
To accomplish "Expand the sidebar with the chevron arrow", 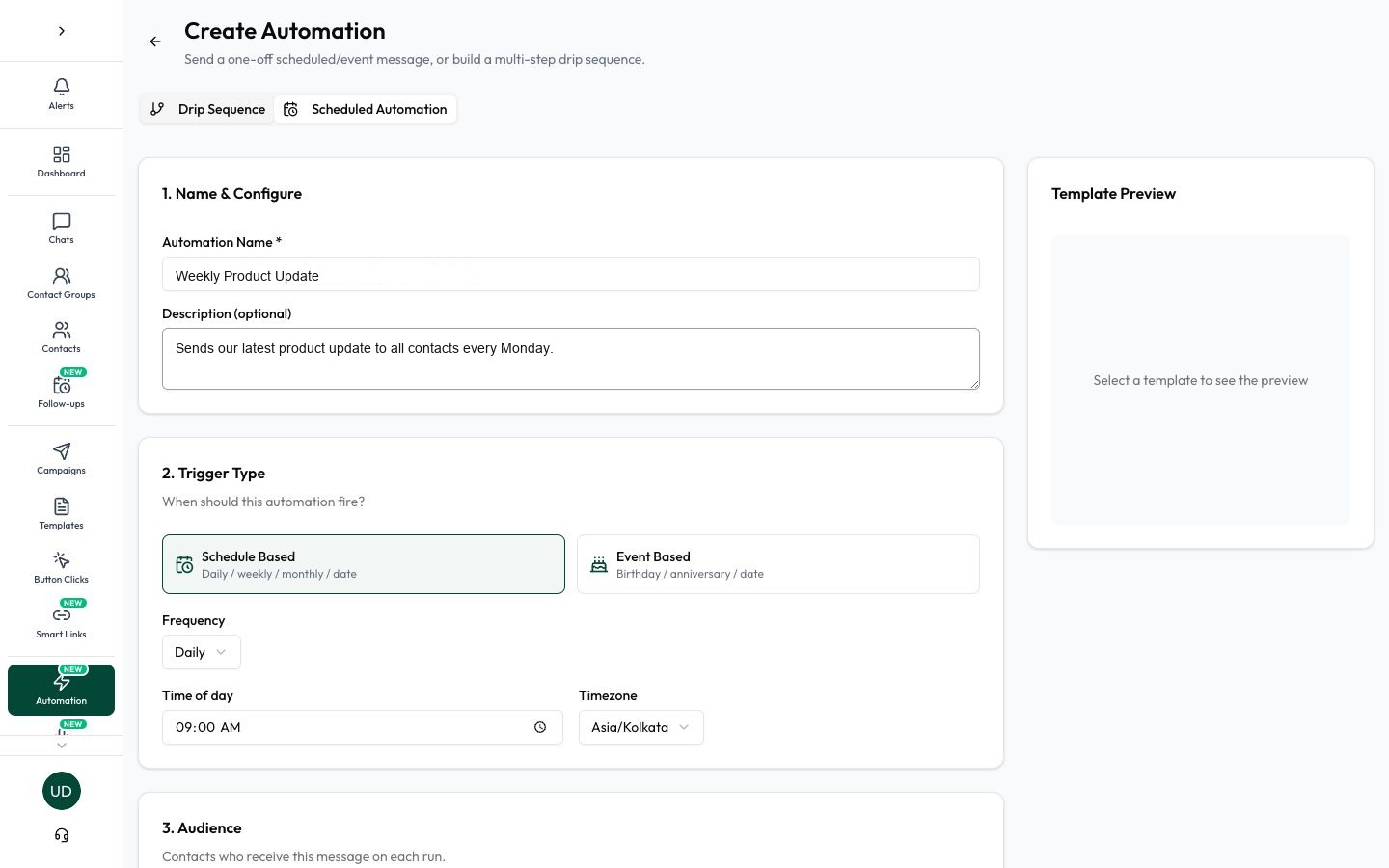I will click(61, 31).
